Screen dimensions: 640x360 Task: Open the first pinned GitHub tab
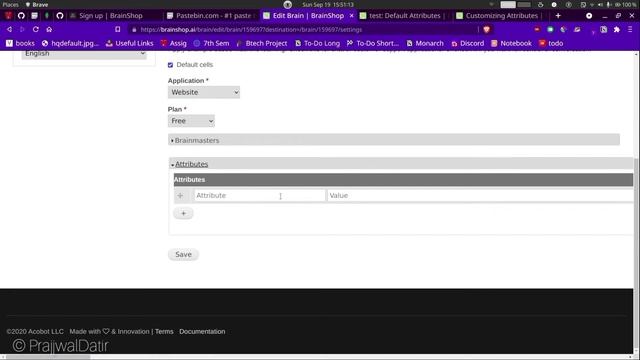(21, 16)
